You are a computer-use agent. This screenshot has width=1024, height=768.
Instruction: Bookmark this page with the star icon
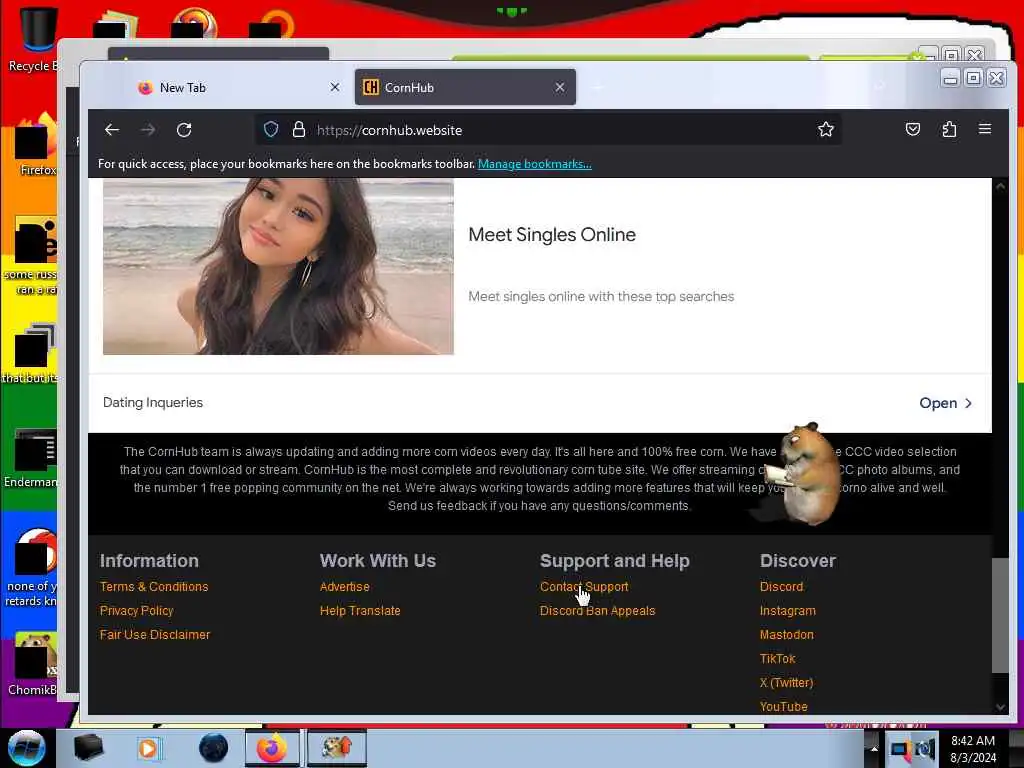825,129
